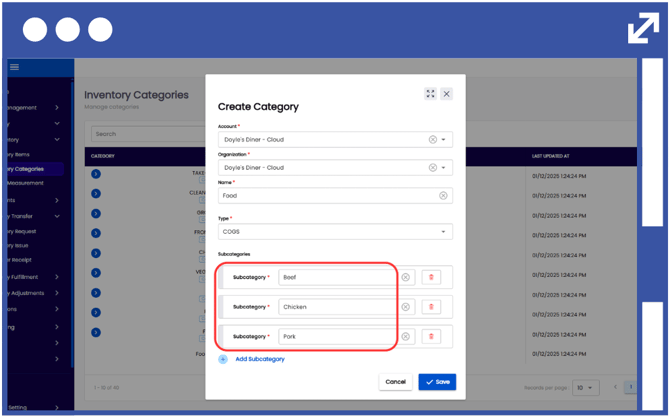Click the Cancel button
670x417 pixels.
pyautogui.click(x=395, y=382)
